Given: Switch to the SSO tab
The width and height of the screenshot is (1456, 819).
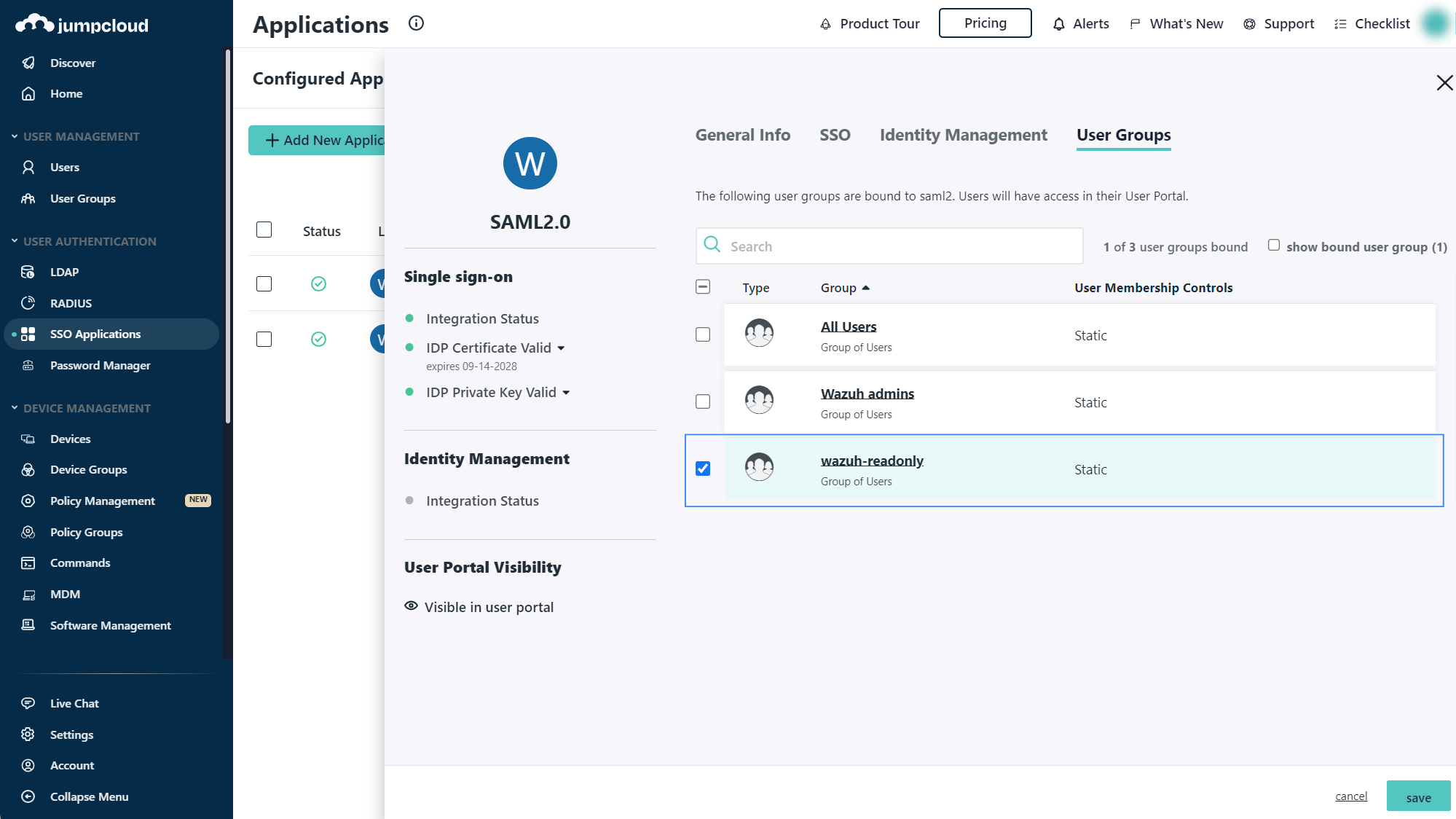Looking at the screenshot, I should tap(835, 135).
